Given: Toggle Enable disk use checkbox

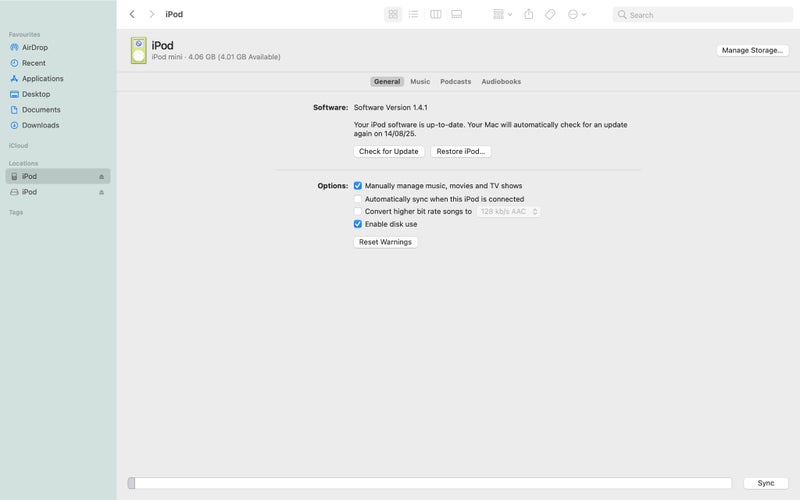Looking at the screenshot, I should pyautogui.click(x=358, y=224).
